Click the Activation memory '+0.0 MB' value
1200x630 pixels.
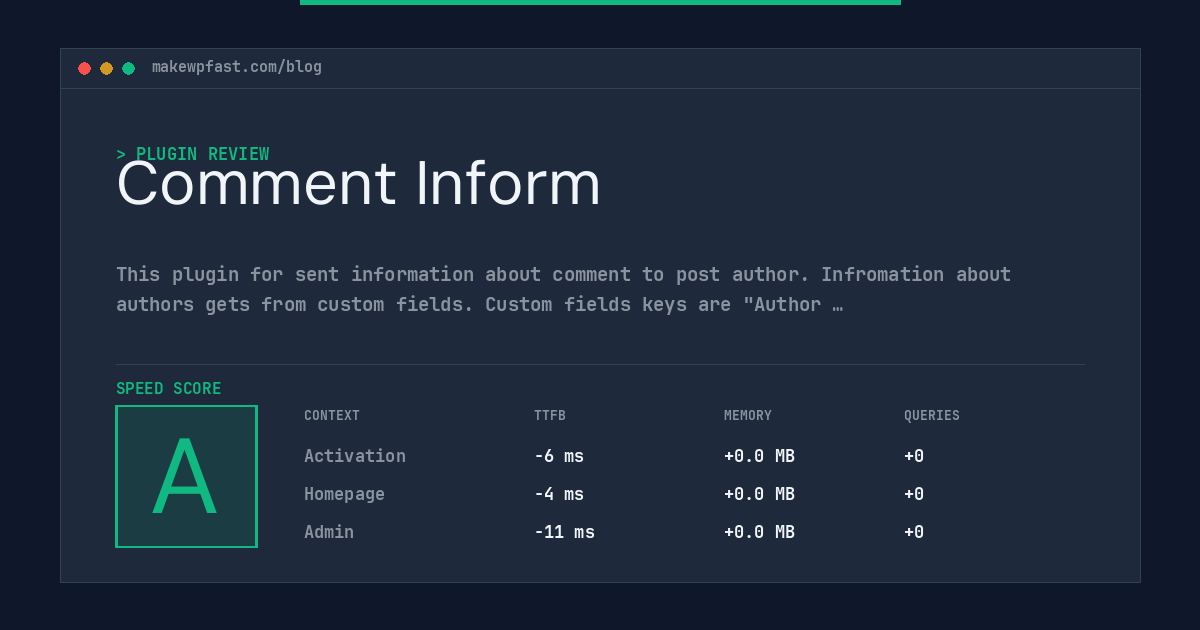coord(759,456)
